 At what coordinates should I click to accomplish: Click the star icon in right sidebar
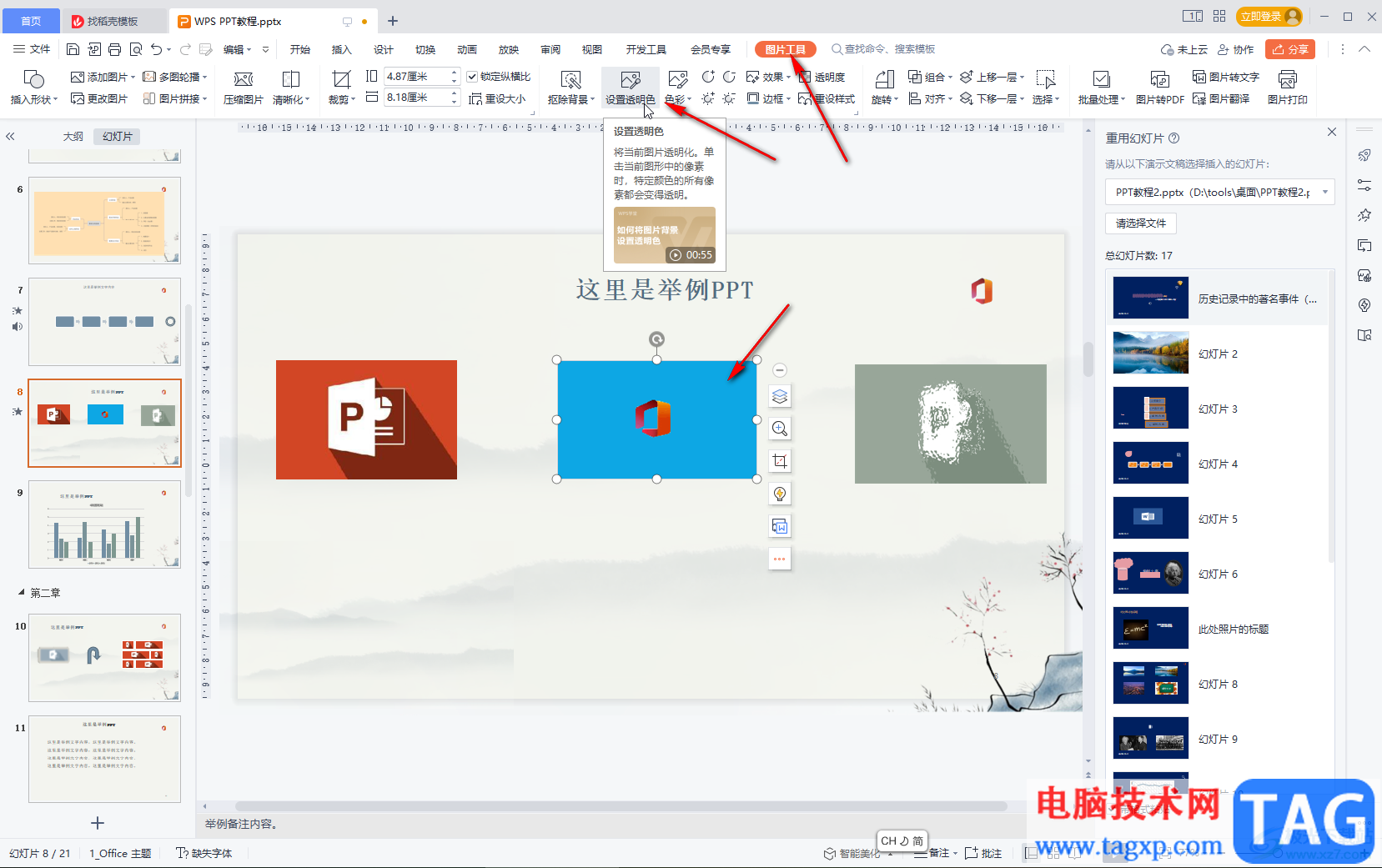[1364, 215]
